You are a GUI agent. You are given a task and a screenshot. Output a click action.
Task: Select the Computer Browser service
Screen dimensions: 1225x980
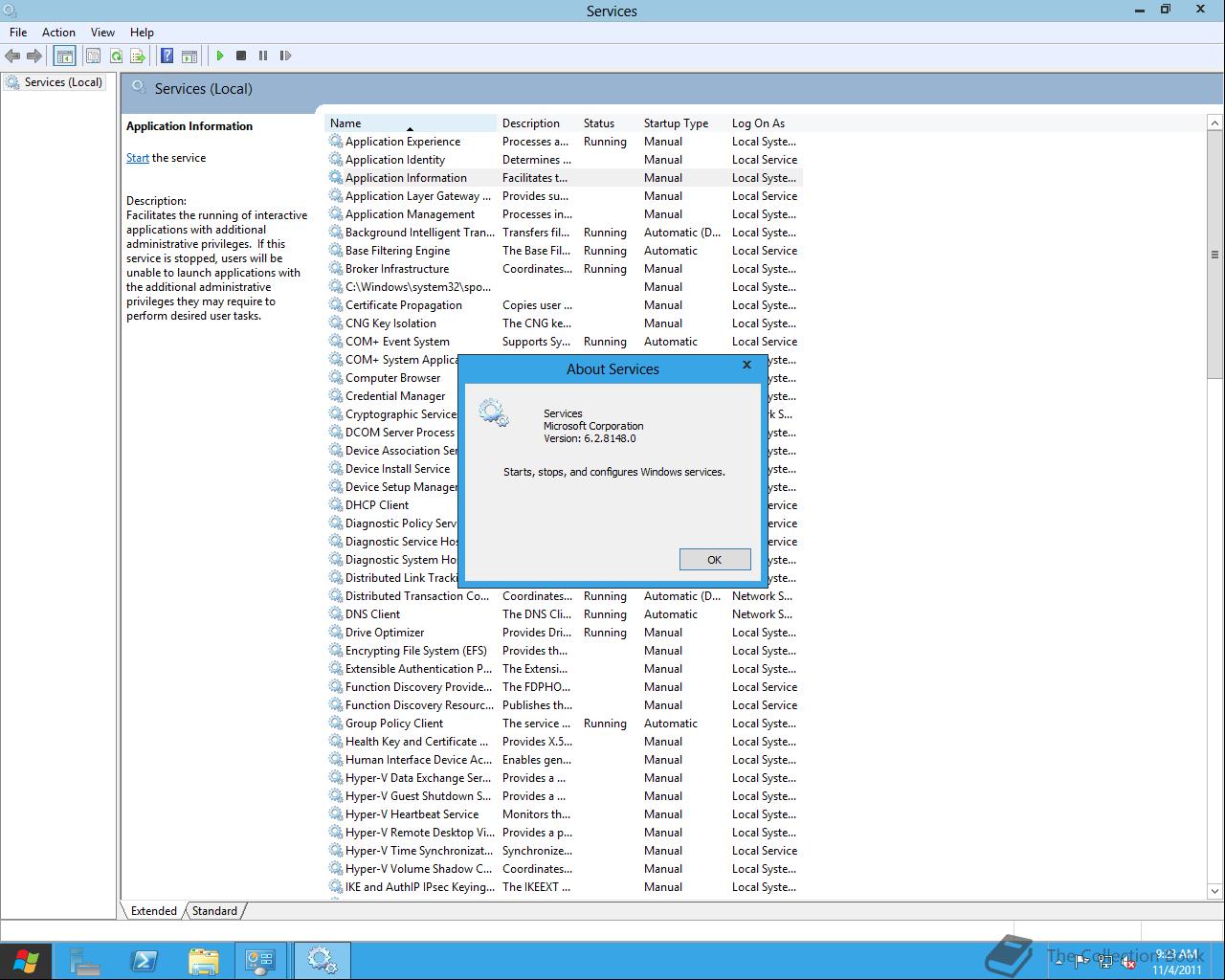(x=392, y=378)
